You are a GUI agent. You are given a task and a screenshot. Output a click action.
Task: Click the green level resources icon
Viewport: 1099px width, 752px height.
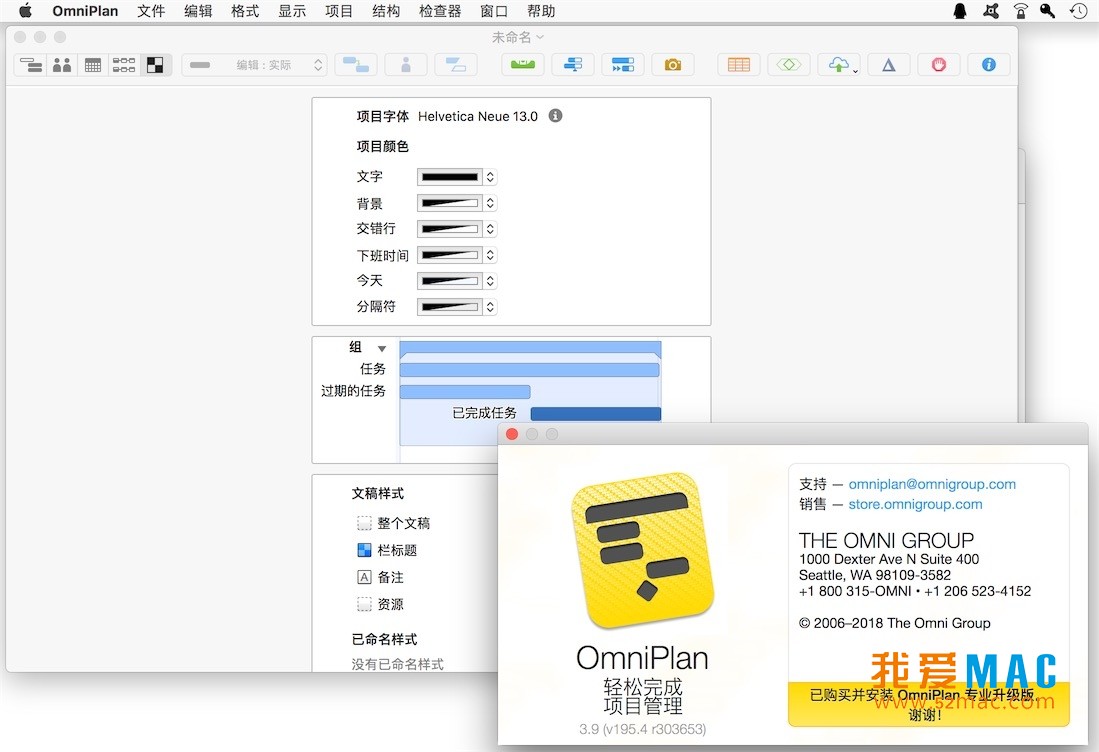click(523, 65)
